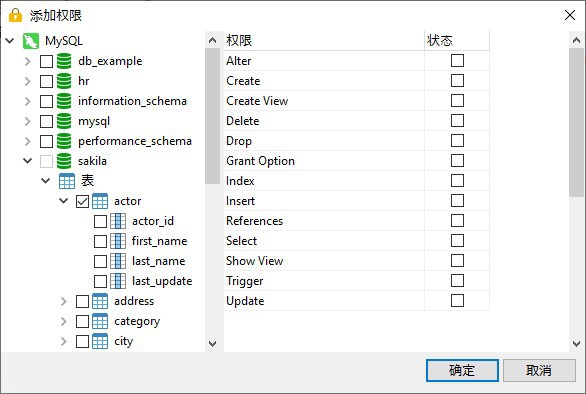
Task: Click the sakila database icon
Action: click(64, 161)
